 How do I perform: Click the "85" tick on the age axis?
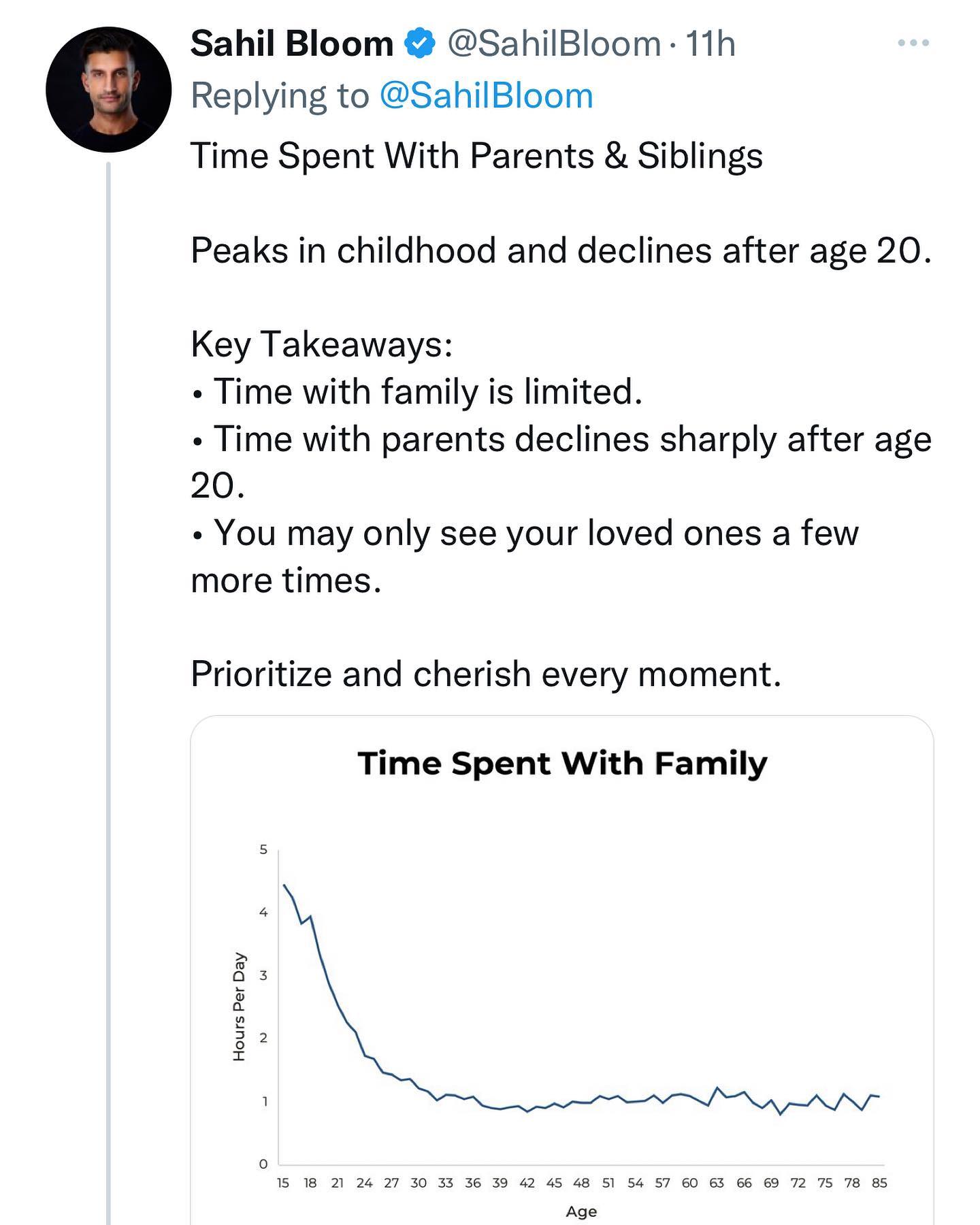tap(879, 1183)
